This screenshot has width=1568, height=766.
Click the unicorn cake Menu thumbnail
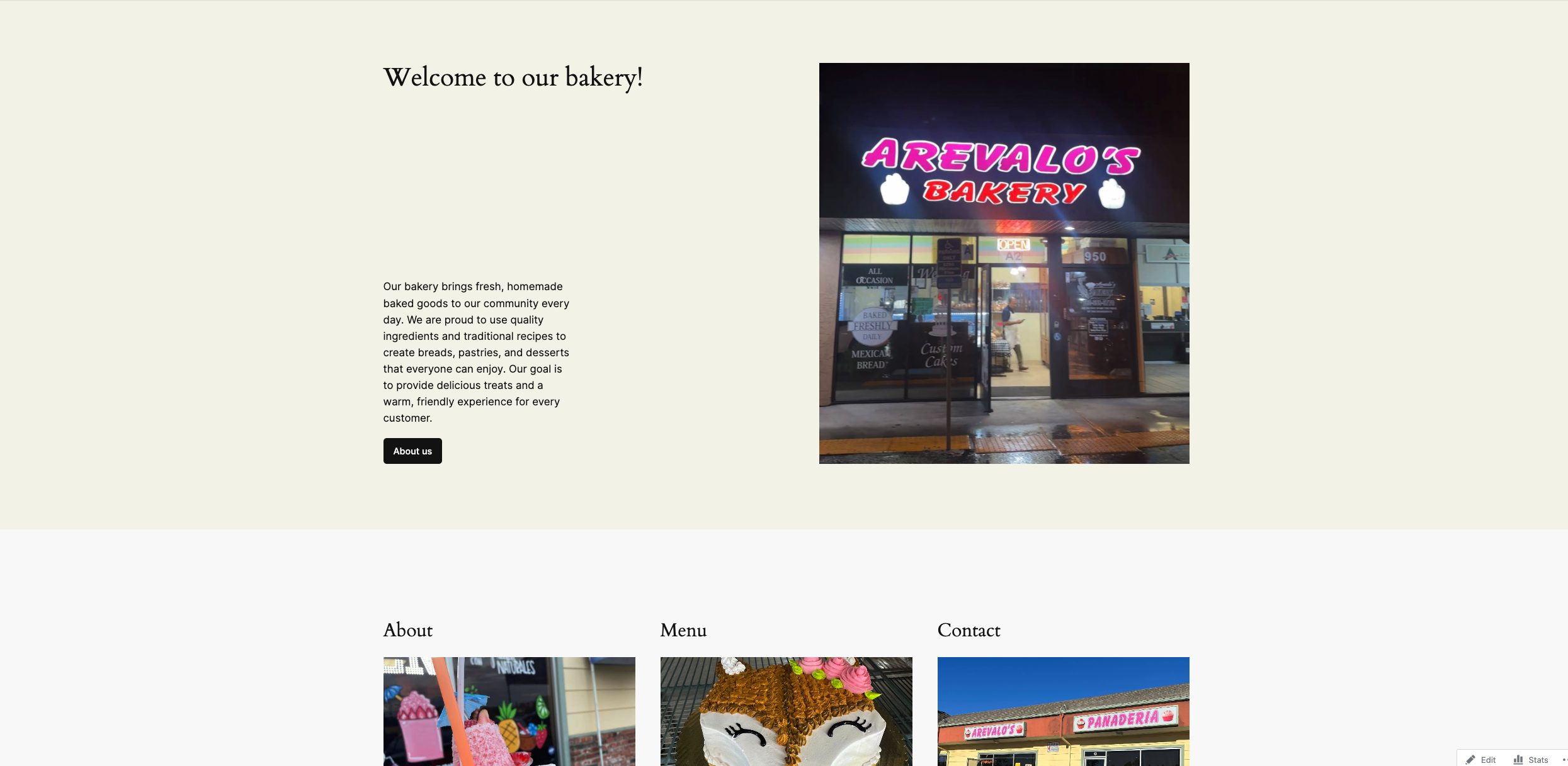click(786, 711)
